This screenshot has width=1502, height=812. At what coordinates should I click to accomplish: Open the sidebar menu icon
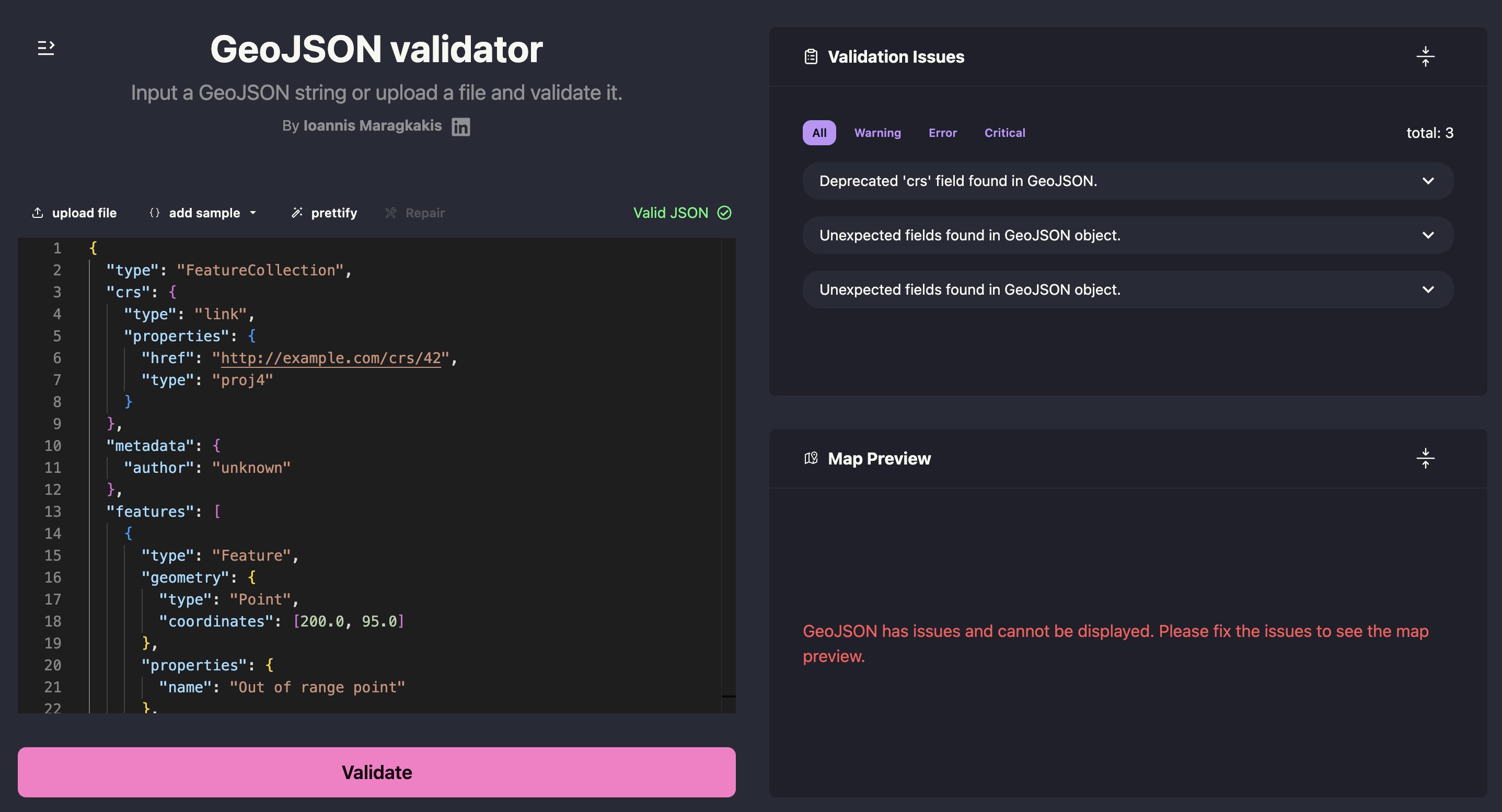click(46, 48)
